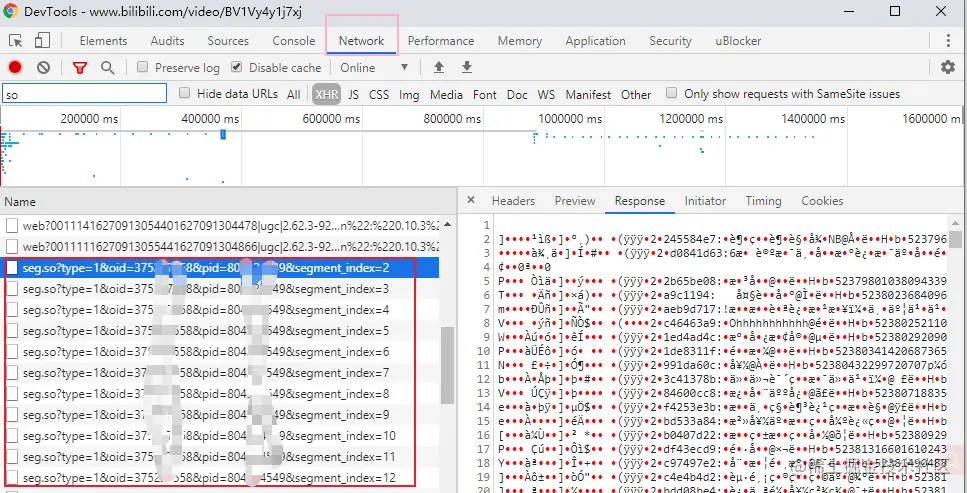Image resolution: width=967 pixels, height=493 pixels.
Task: Click the Name column header
Action: 228,202
